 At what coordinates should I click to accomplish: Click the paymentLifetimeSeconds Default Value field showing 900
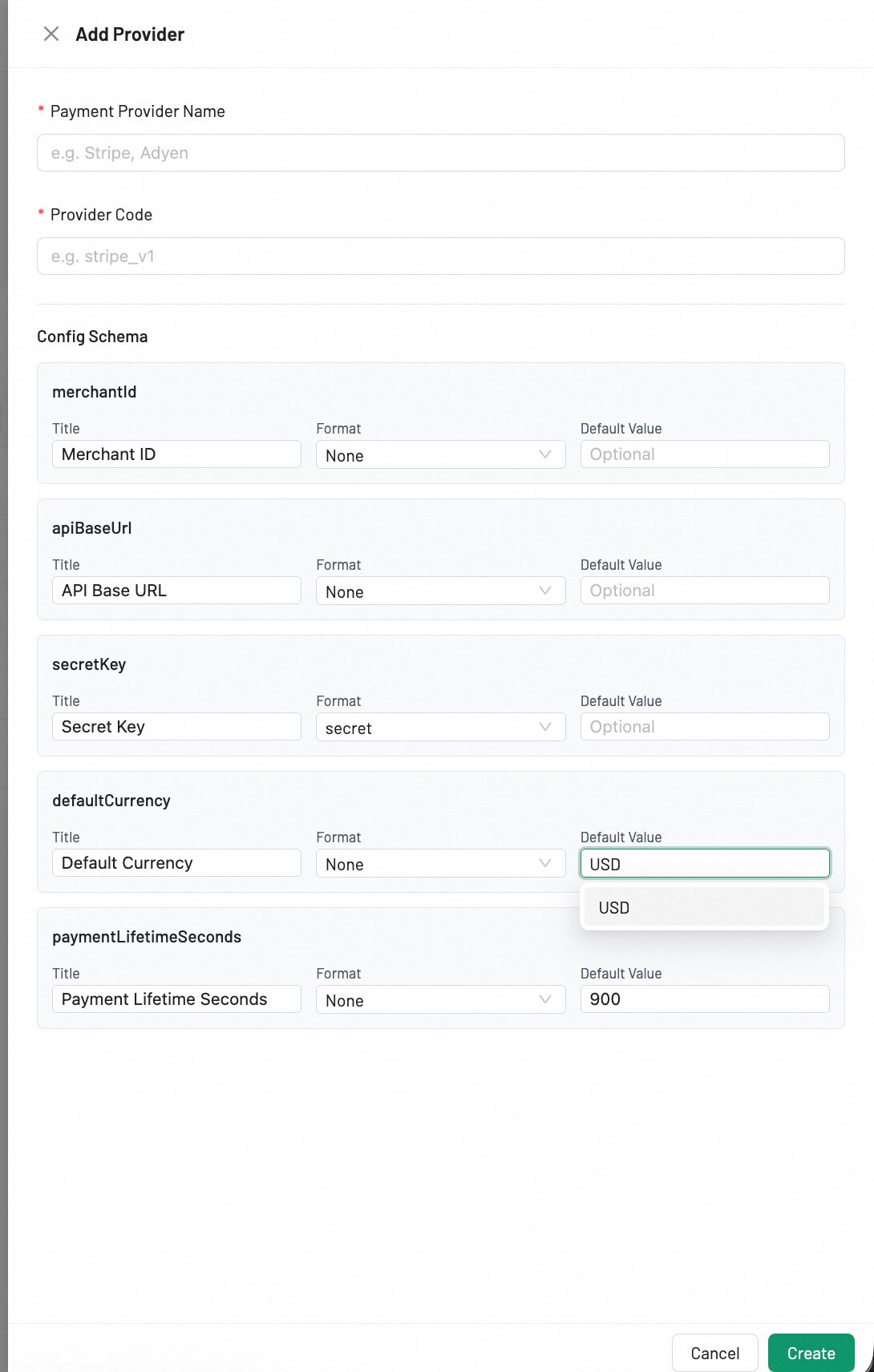point(705,999)
